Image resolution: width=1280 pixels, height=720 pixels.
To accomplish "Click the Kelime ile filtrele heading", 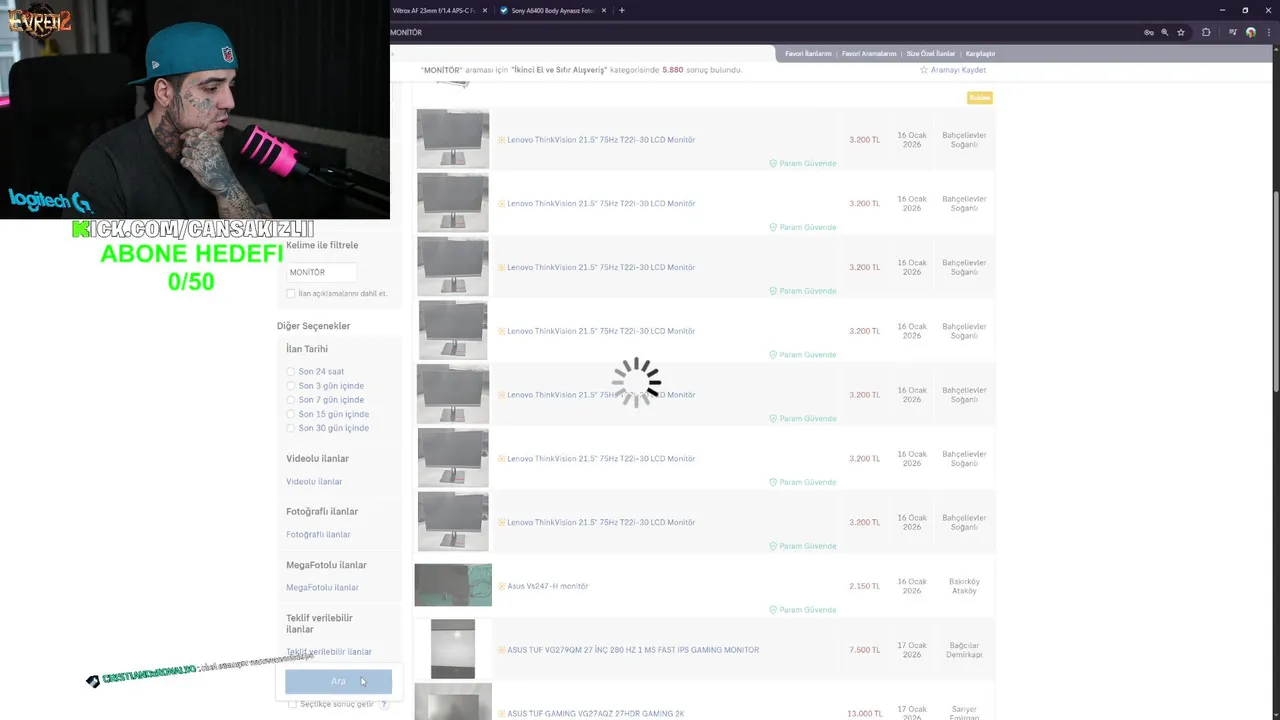I will pyautogui.click(x=322, y=245).
